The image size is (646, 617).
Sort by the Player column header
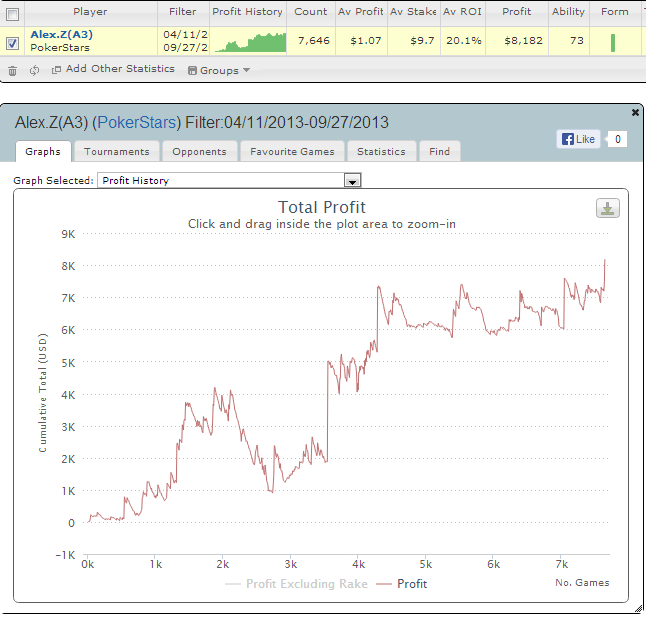90,12
